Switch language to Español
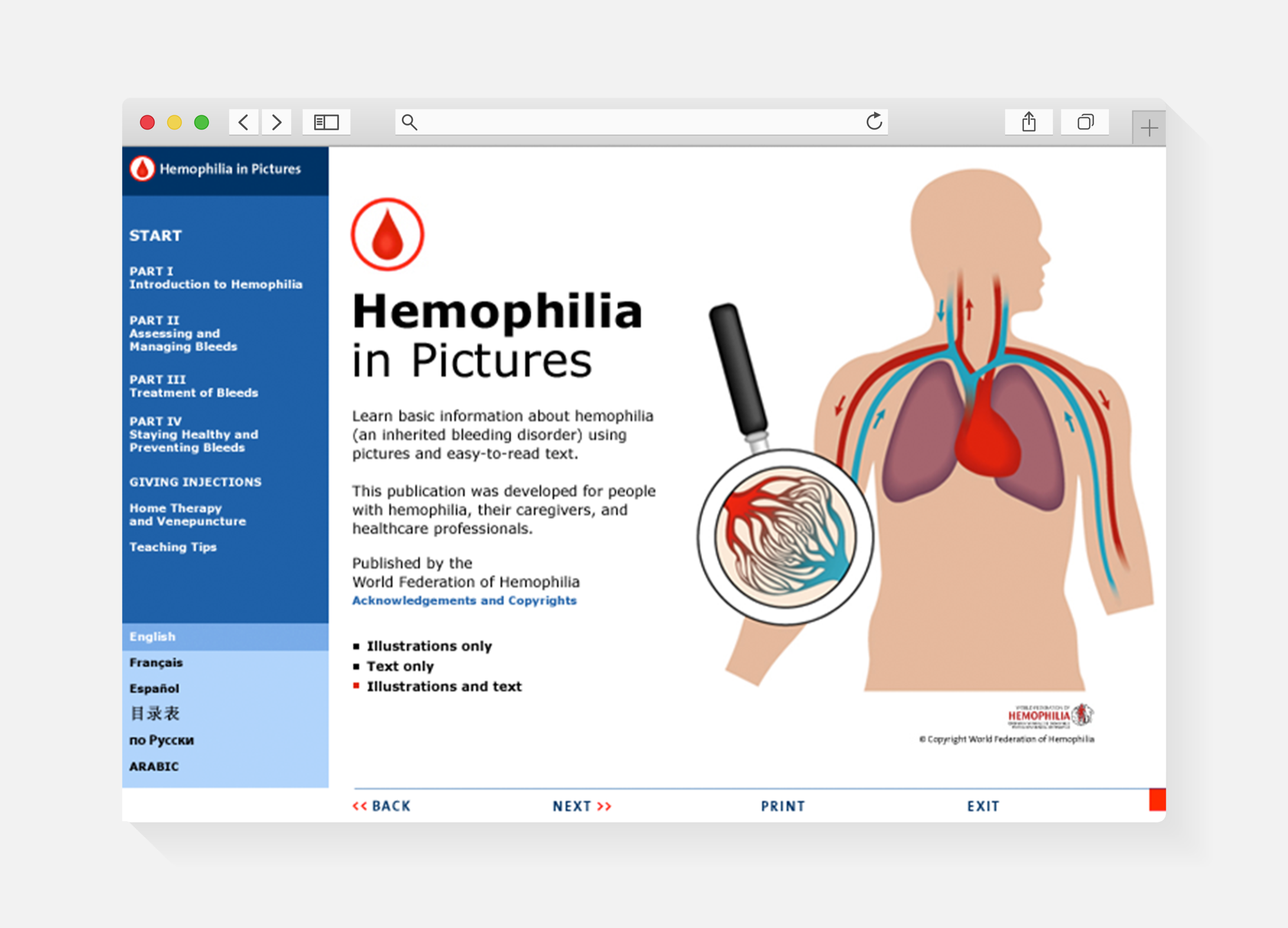Viewport: 1288px width, 928px height. 154,688
